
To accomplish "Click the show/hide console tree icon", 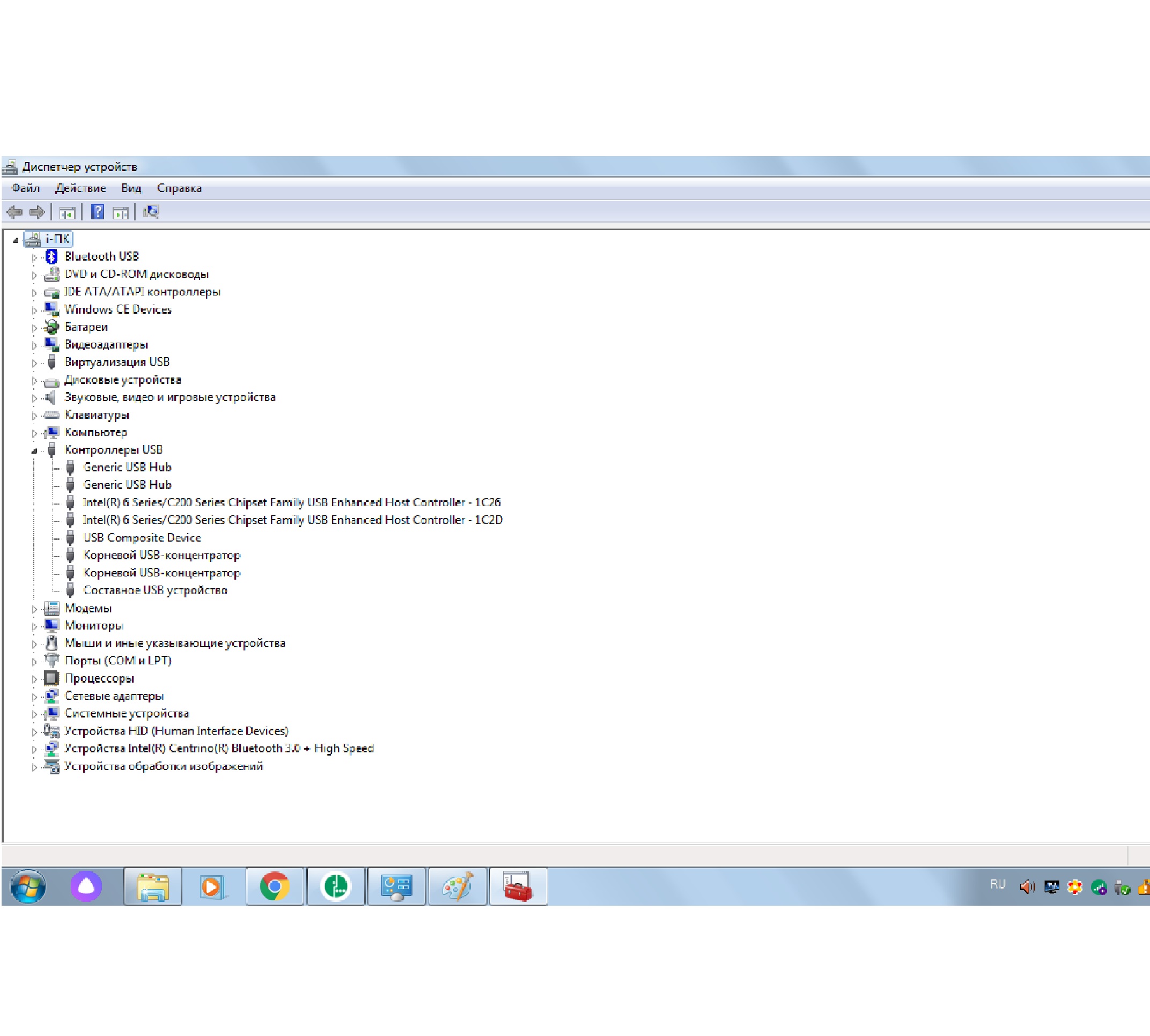I will [67, 213].
